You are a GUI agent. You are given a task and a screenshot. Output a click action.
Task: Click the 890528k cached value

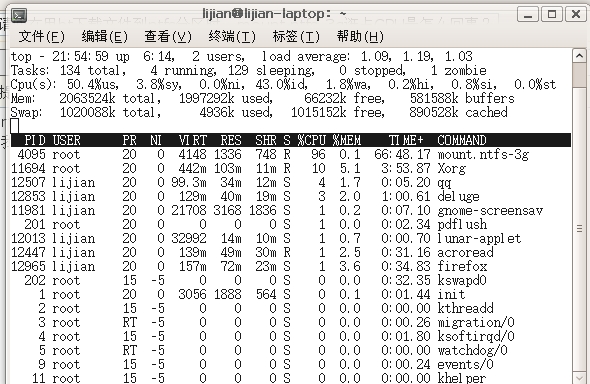tap(458, 112)
